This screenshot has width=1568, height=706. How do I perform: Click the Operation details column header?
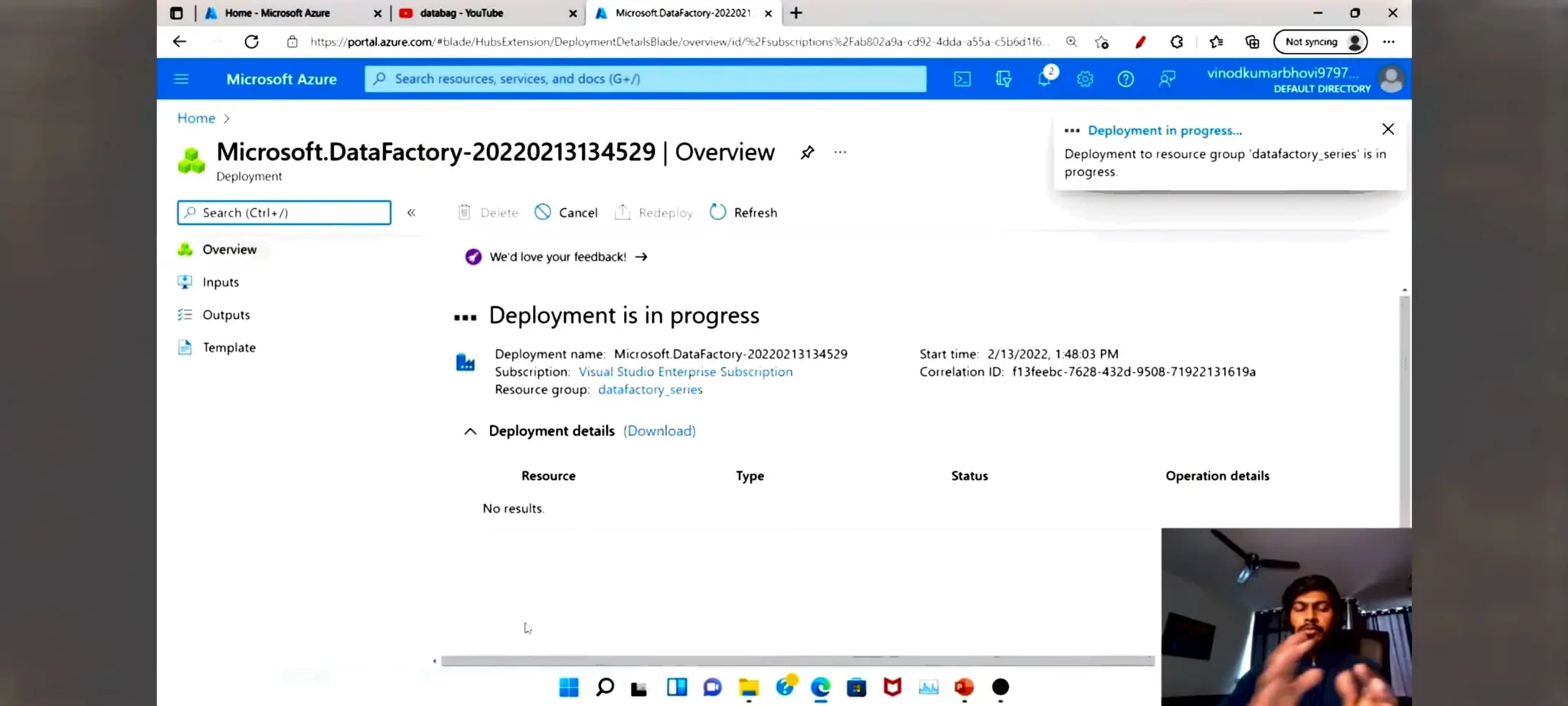coord(1217,476)
